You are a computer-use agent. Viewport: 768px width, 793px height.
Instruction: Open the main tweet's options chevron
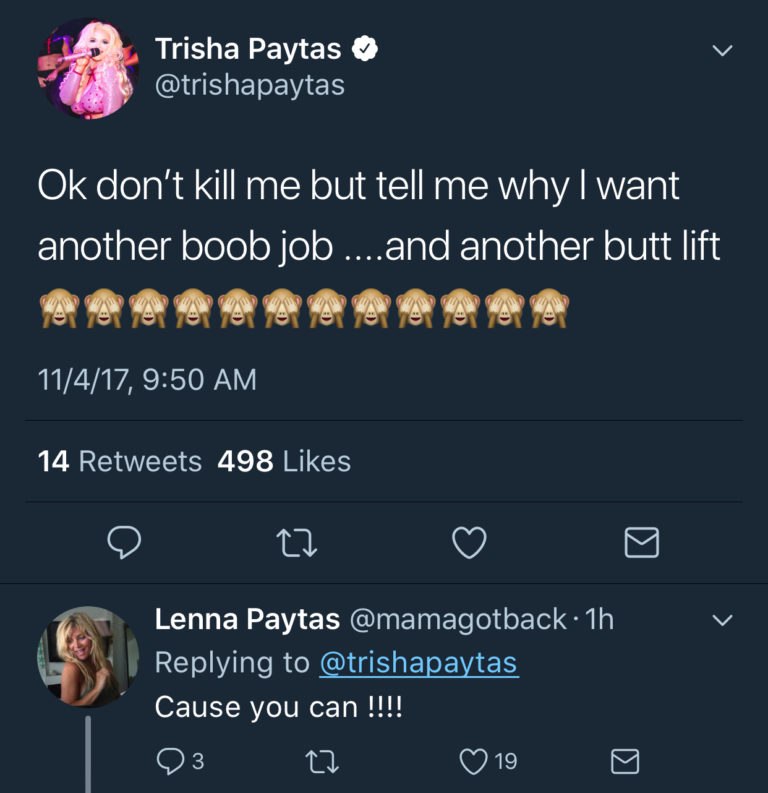point(722,50)
